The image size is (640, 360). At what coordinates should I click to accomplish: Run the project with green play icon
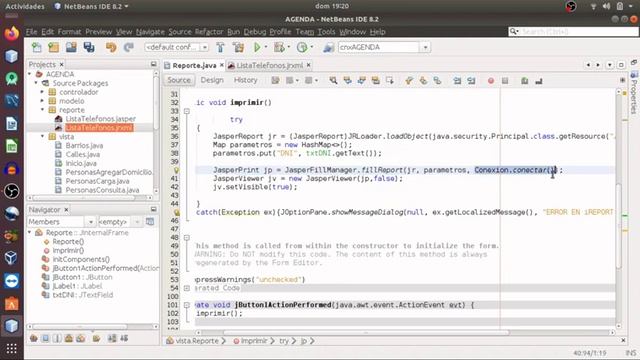[x=257, y=47]
